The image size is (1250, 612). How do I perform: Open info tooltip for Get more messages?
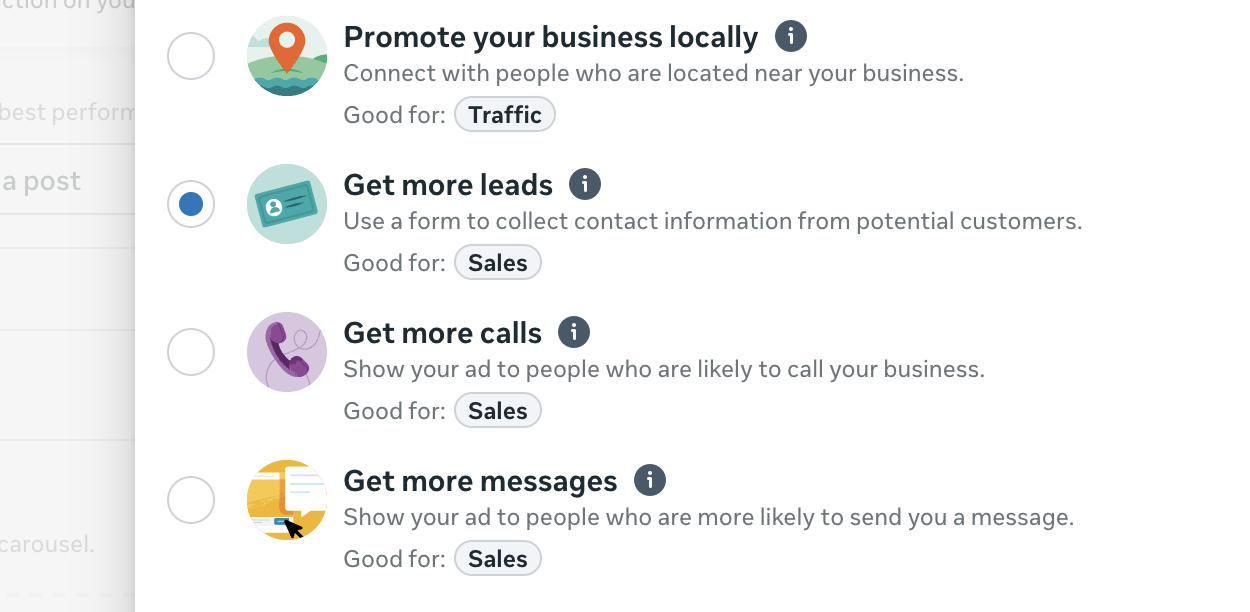point(650,480)
